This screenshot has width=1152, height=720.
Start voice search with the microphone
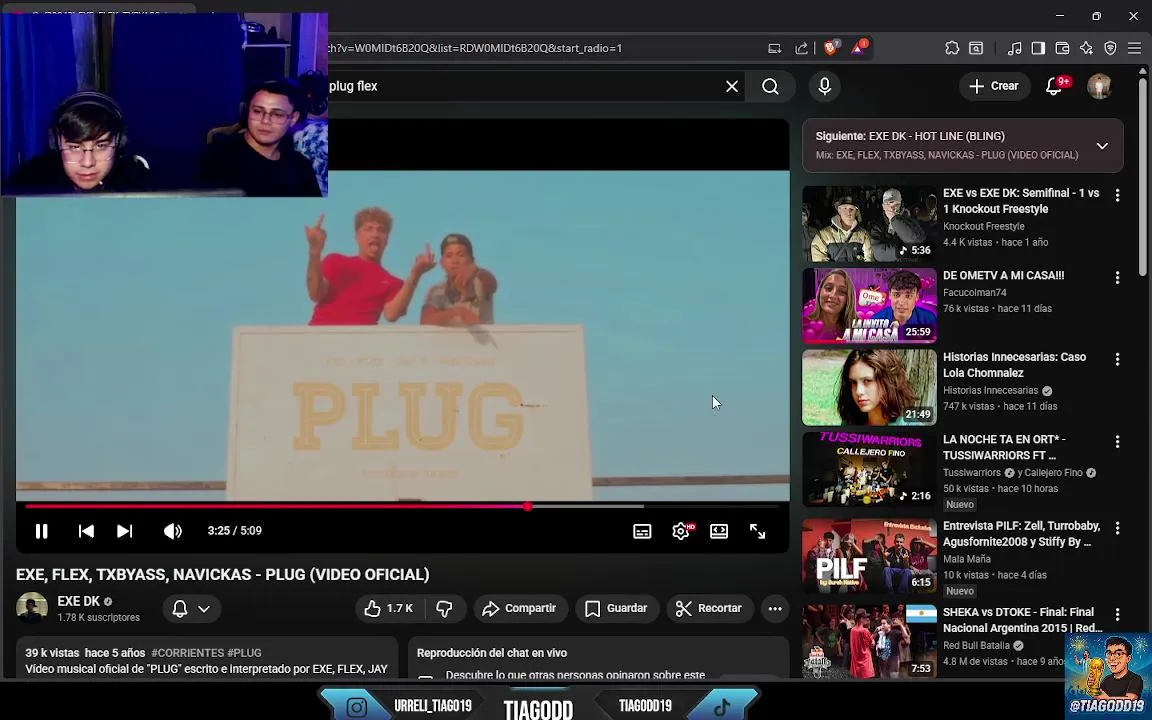coord(824,86)
